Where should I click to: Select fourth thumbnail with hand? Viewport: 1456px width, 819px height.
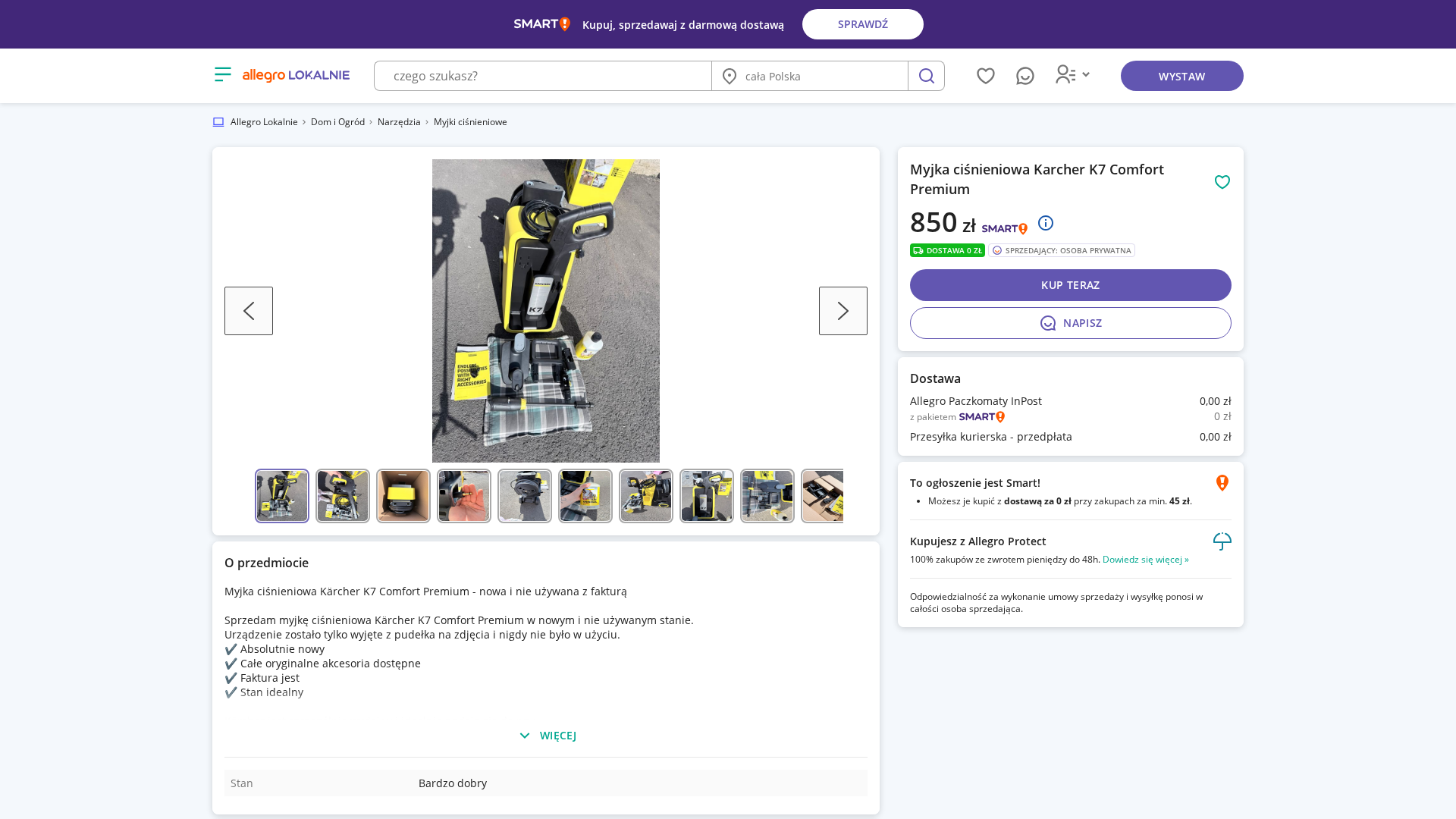464,496
